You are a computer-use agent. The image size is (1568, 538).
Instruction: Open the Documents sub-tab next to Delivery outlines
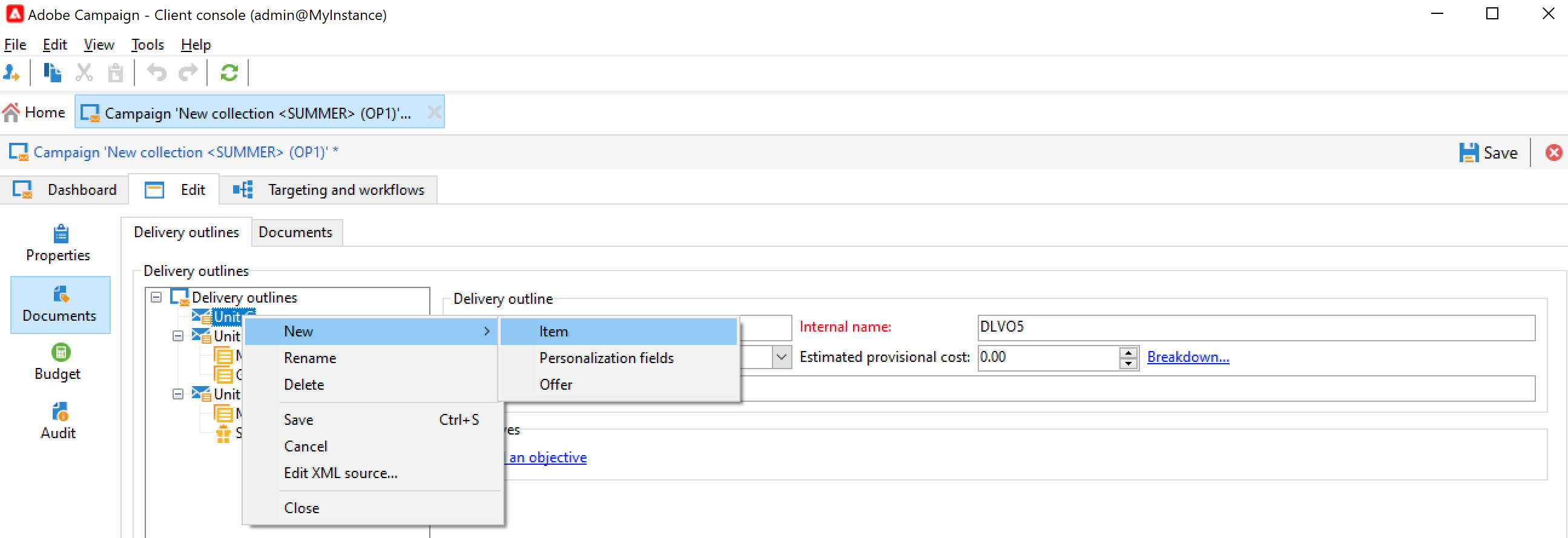click(x=296, y=232)
